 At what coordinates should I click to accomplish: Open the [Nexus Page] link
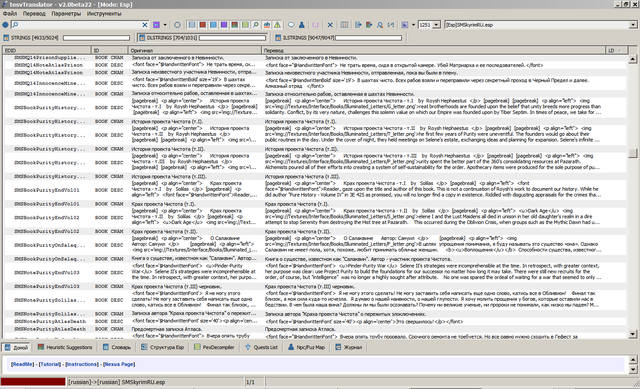(x=119, y=364)
